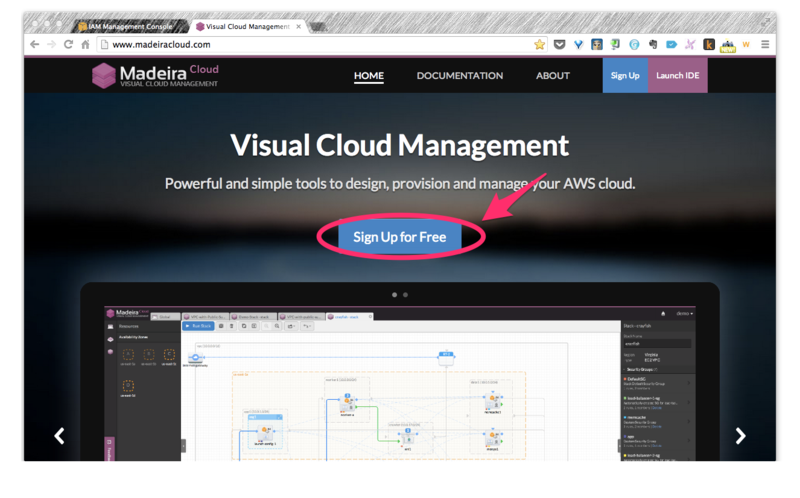
Task: Click the IDE screenshot in the carousel
Action: pyautogui.click(x=399, y=384)
